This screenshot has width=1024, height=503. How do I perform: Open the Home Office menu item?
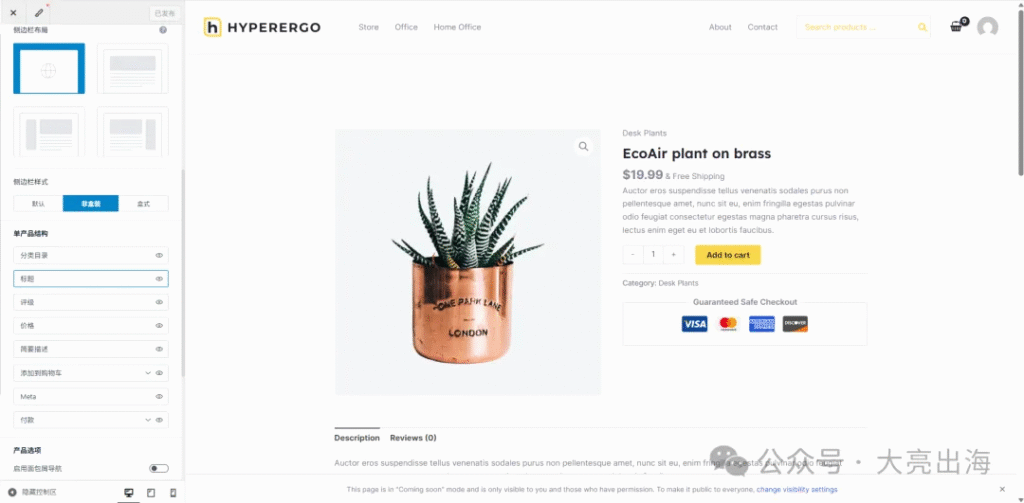click(x=457, y=27)
